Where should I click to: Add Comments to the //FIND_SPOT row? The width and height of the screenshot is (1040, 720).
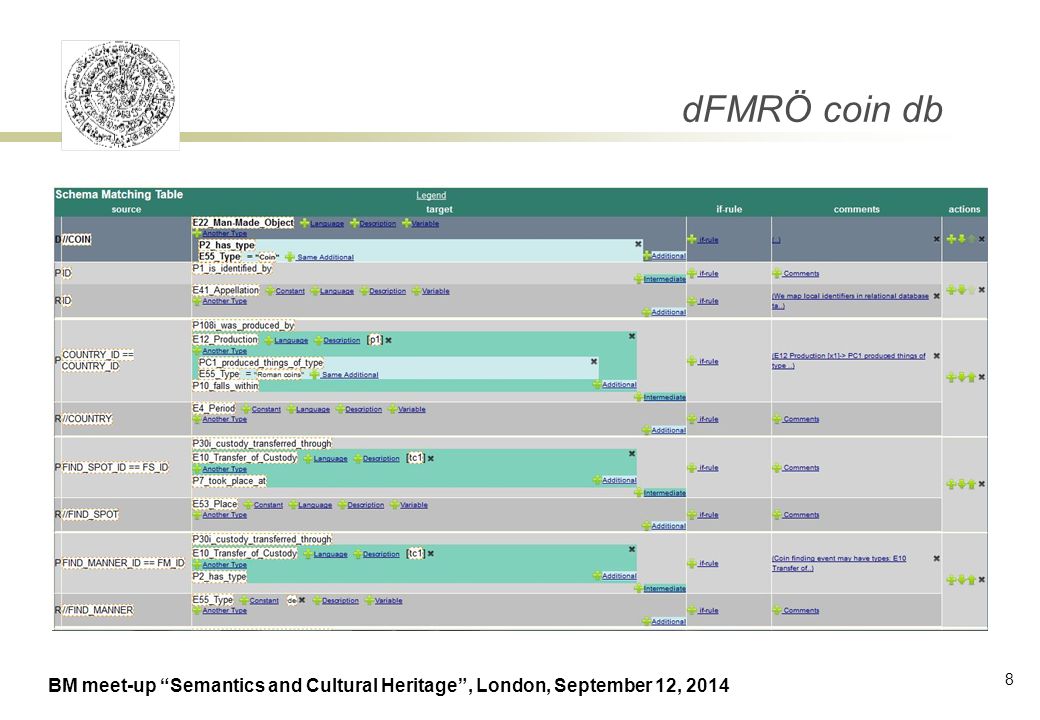[796, 515]
